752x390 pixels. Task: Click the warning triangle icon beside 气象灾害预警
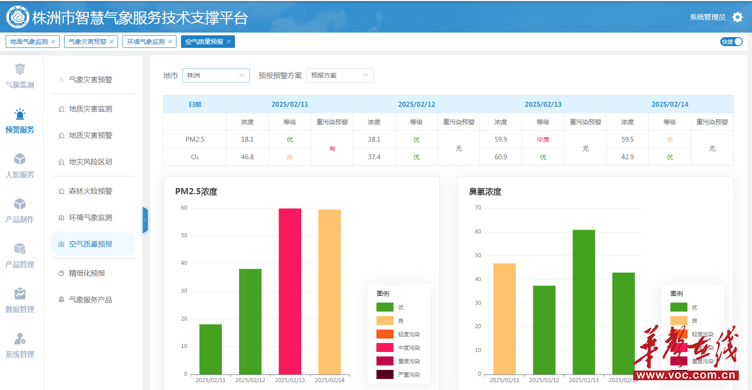[x=61, y=80]
